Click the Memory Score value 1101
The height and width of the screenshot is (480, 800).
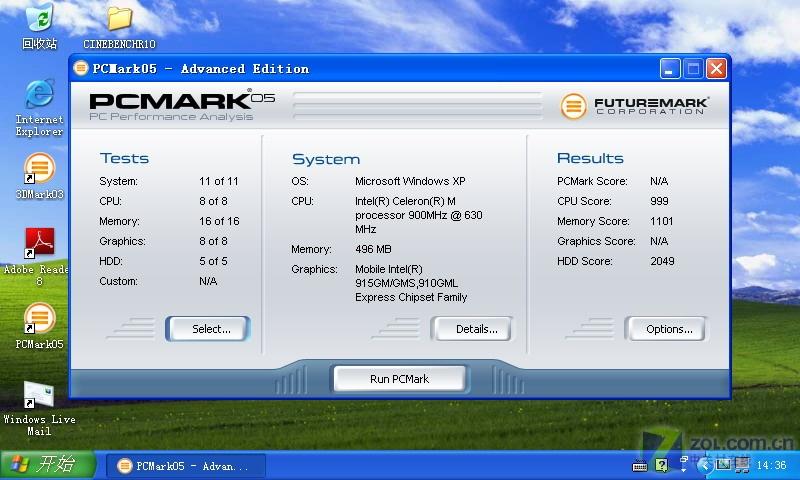click(x=662, y=221)
